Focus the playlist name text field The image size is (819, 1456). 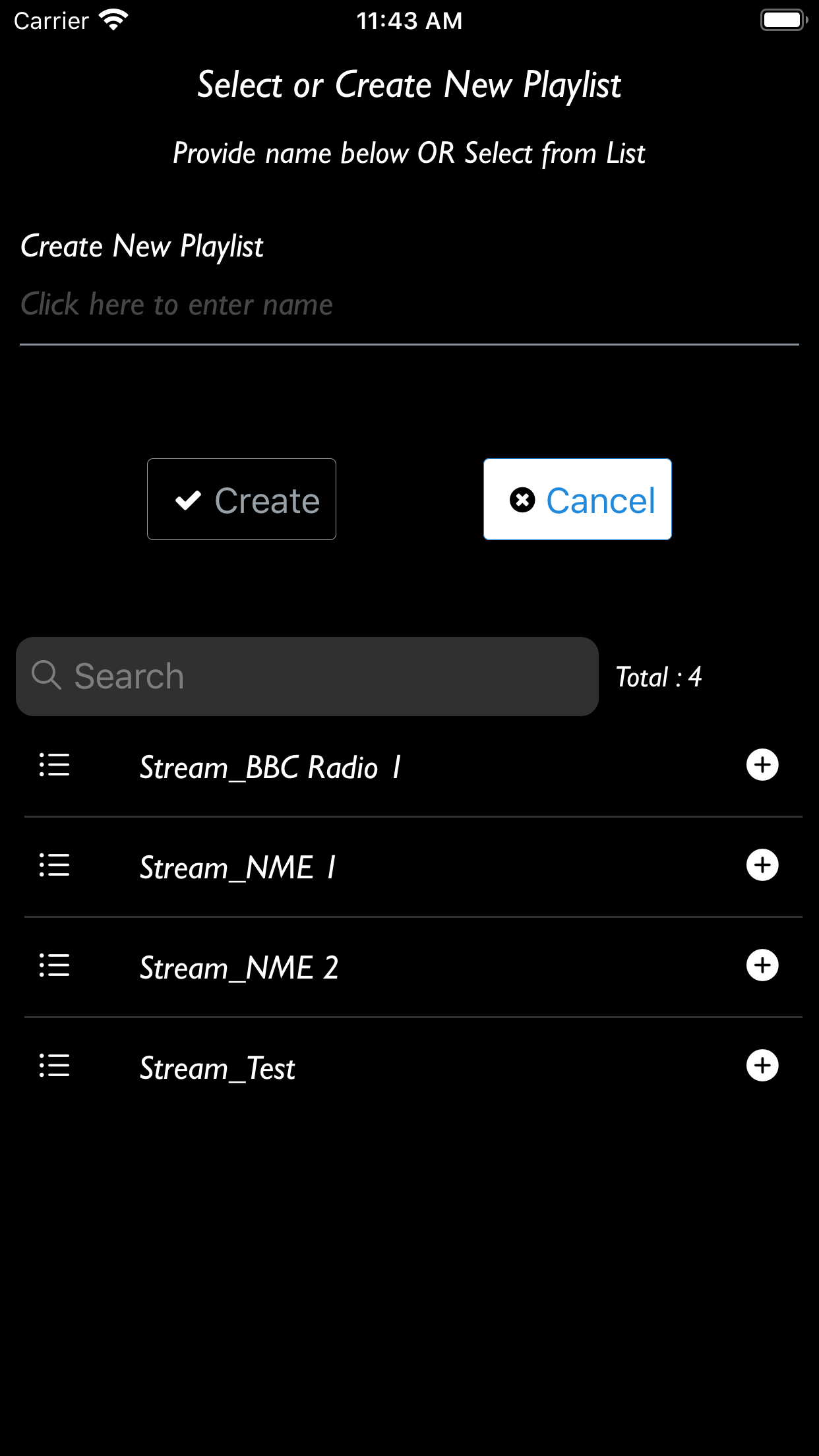[409, 305]
